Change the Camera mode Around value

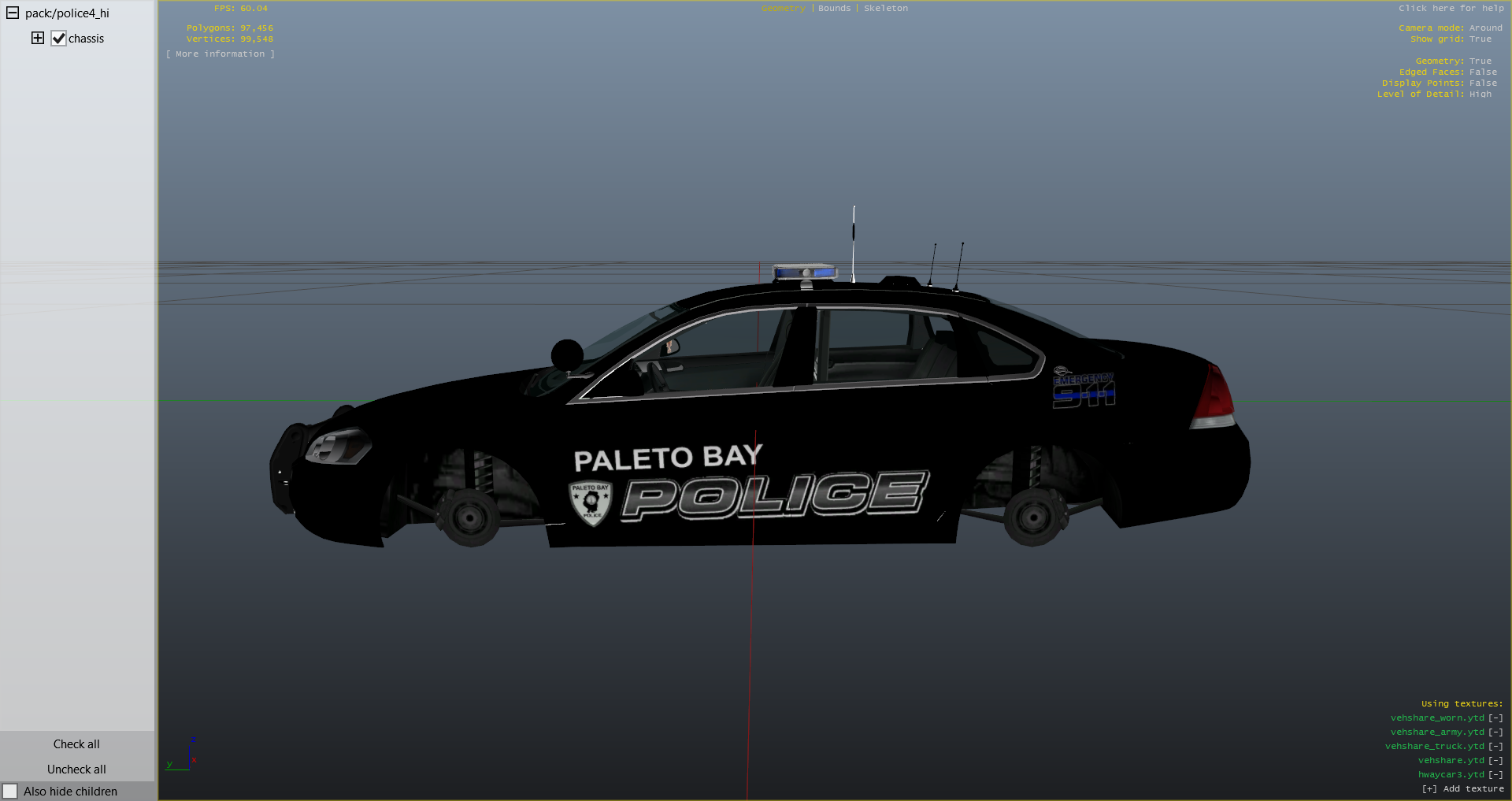tap(1485, 28)
